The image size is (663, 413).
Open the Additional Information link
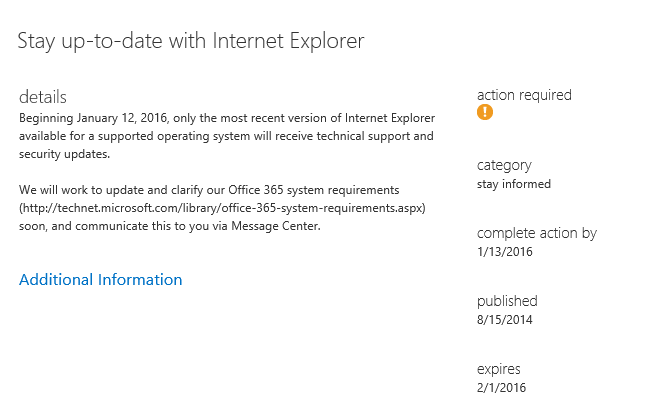101,280
